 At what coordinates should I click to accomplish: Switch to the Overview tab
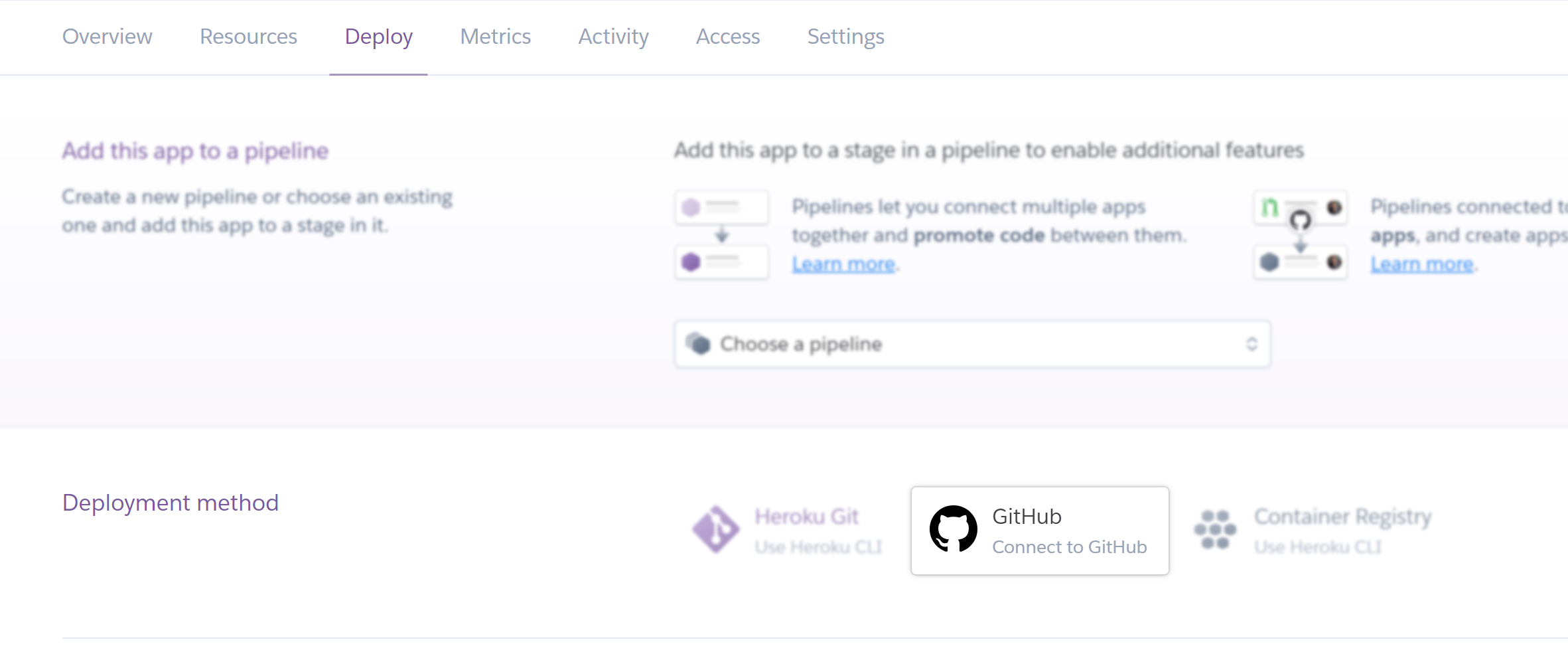tap(107, 37)
